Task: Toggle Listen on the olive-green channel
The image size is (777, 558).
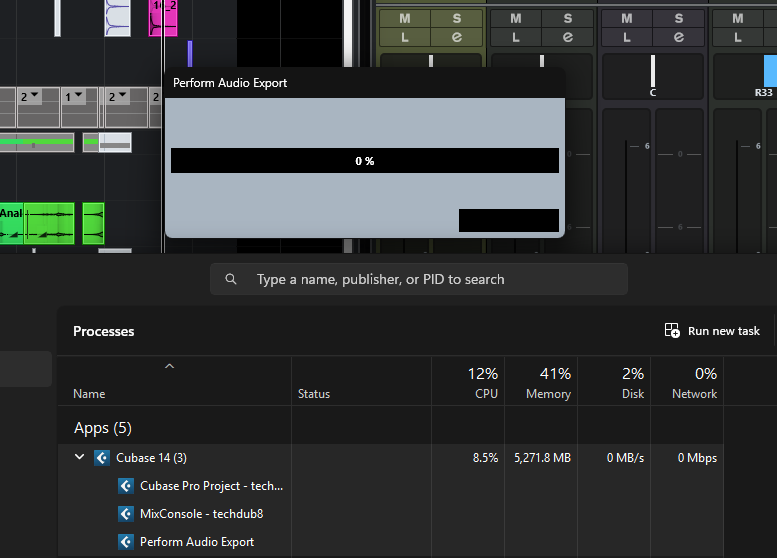Action: click(x=405, y=37)
